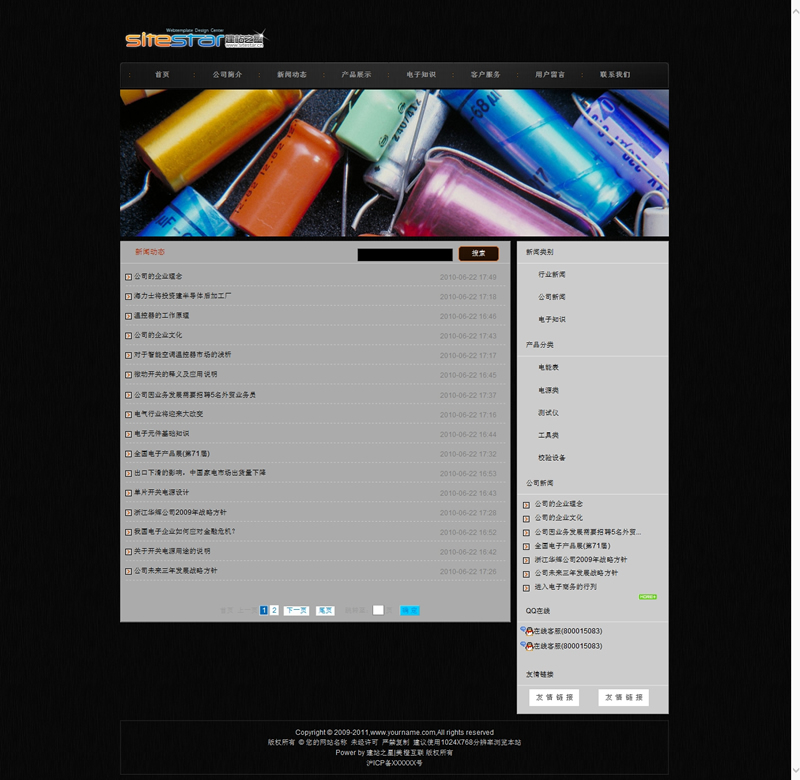
Task: Click arrow icon beside 电子元件基础知识 article
Action: pos(128,435)
